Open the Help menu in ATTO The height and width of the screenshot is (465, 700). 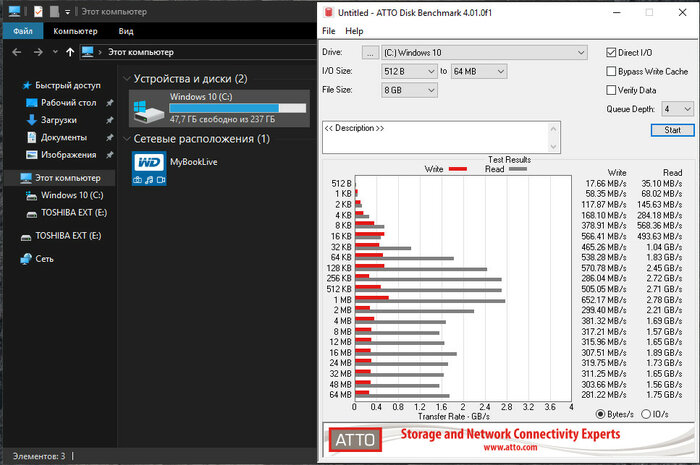[x=354, y=31]
